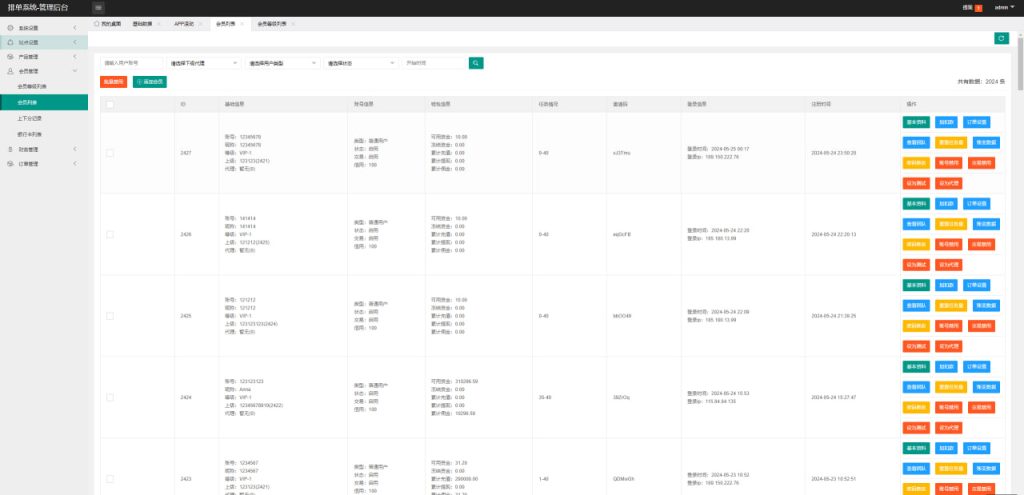Click 设为代理 for member 2424
This screenshot has height=495, width=1024.
tap(949, 428)
